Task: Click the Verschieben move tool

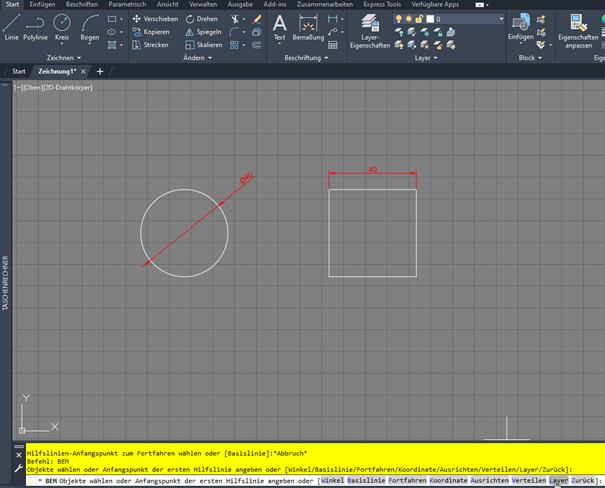Action: 155,19
